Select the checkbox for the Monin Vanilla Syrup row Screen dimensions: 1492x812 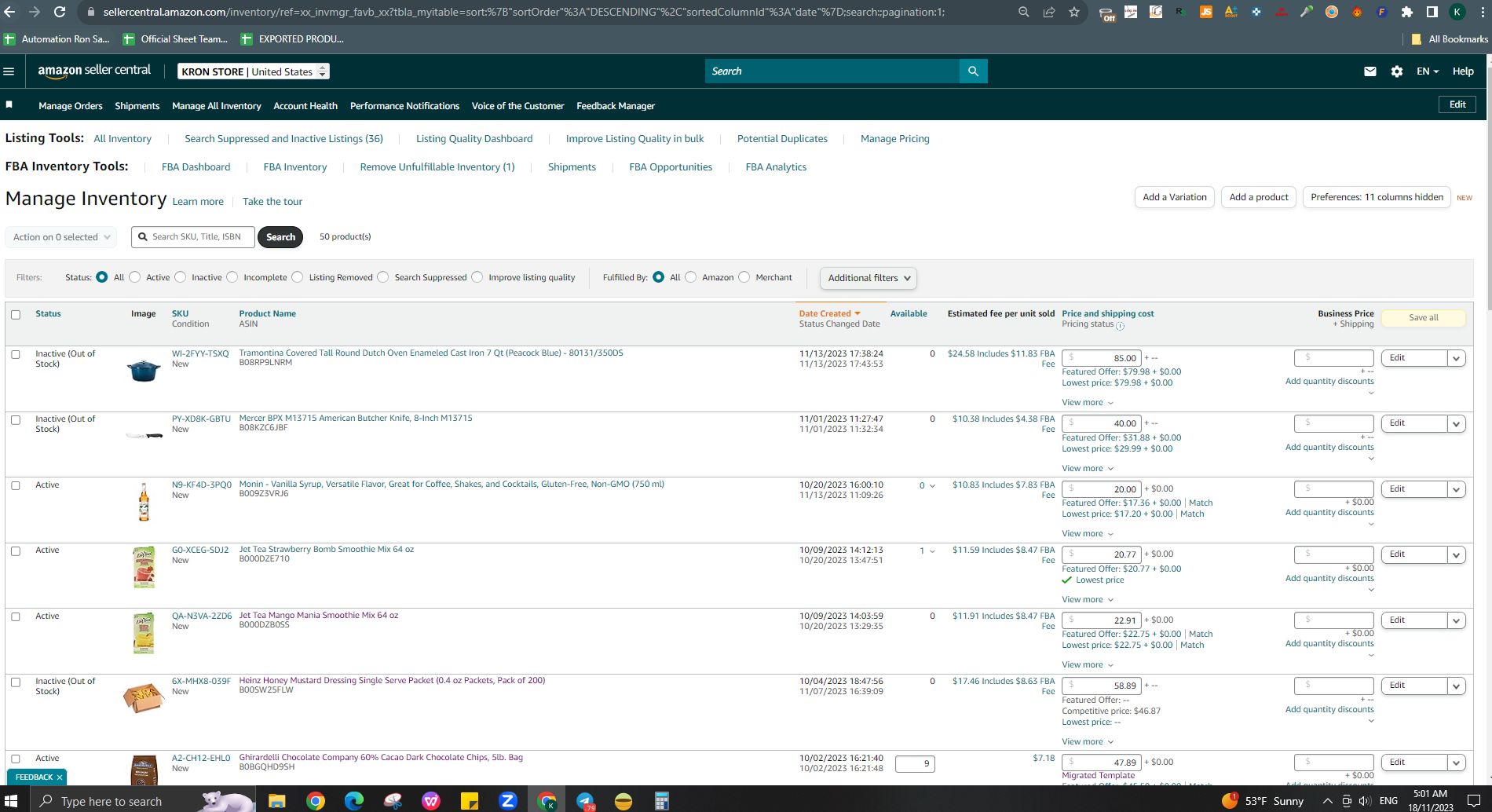pyautogui.click(x=16, y=485)
